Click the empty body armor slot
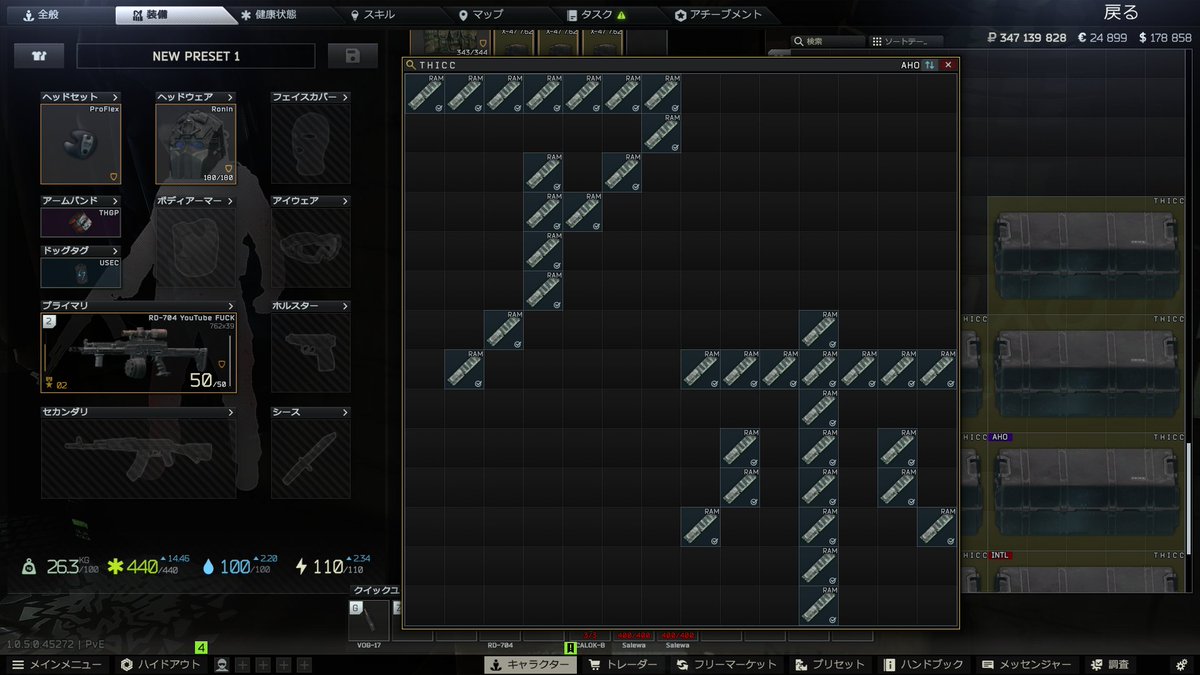 pyautogui.click(x=196, y=247)
